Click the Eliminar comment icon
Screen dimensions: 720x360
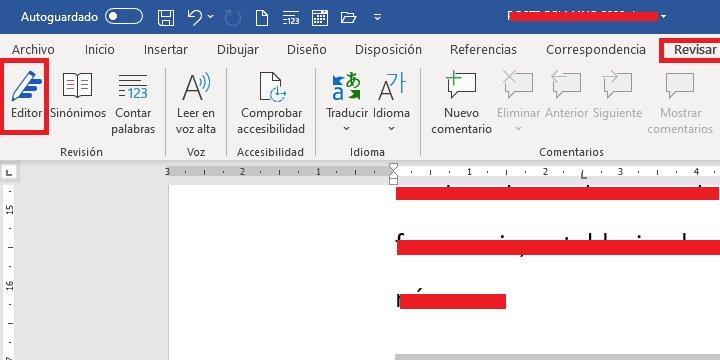(x=518, y=85)
